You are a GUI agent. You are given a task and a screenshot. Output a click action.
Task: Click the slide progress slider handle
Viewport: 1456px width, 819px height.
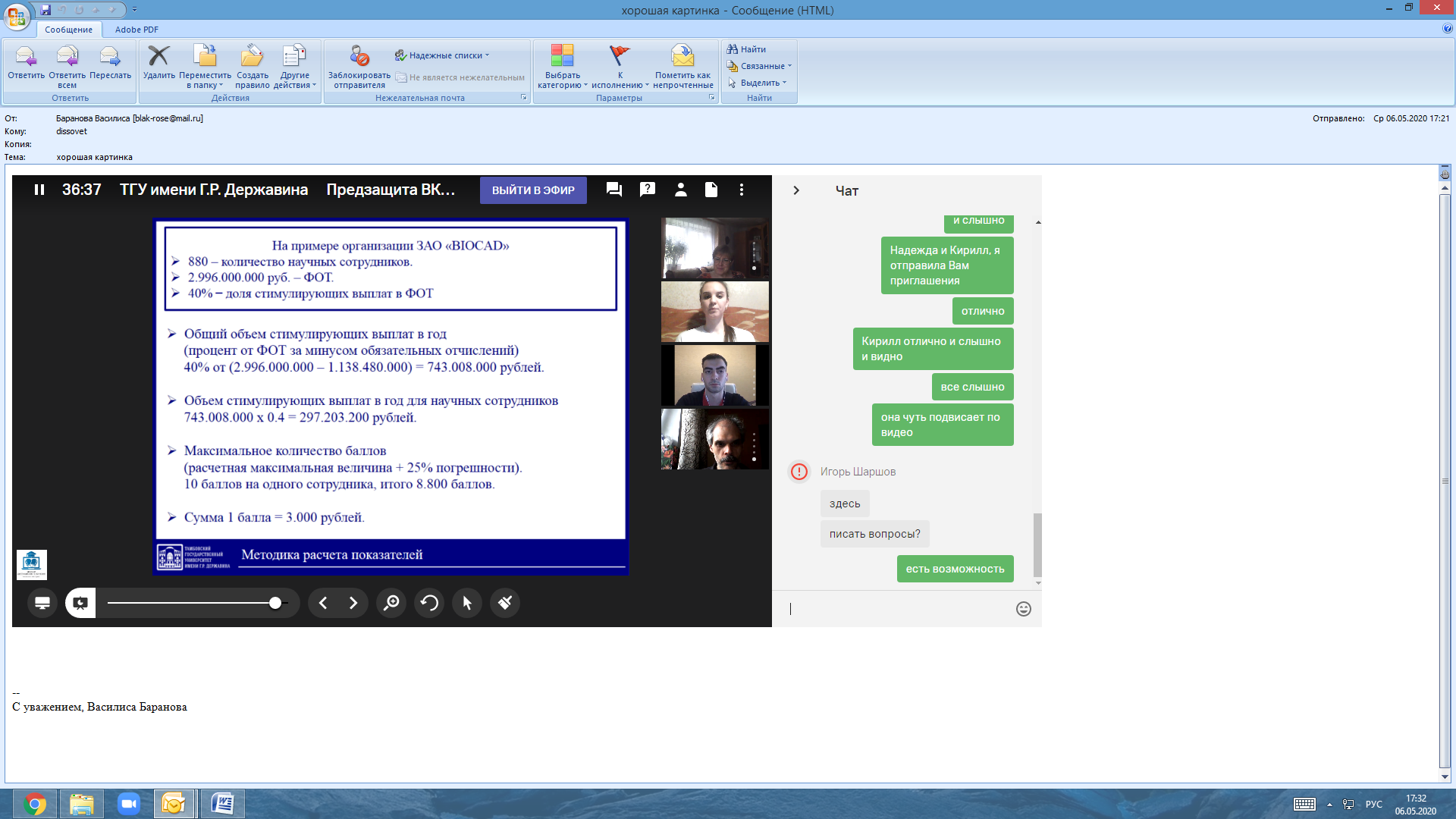pyautogui.click(x=275, y=603)
